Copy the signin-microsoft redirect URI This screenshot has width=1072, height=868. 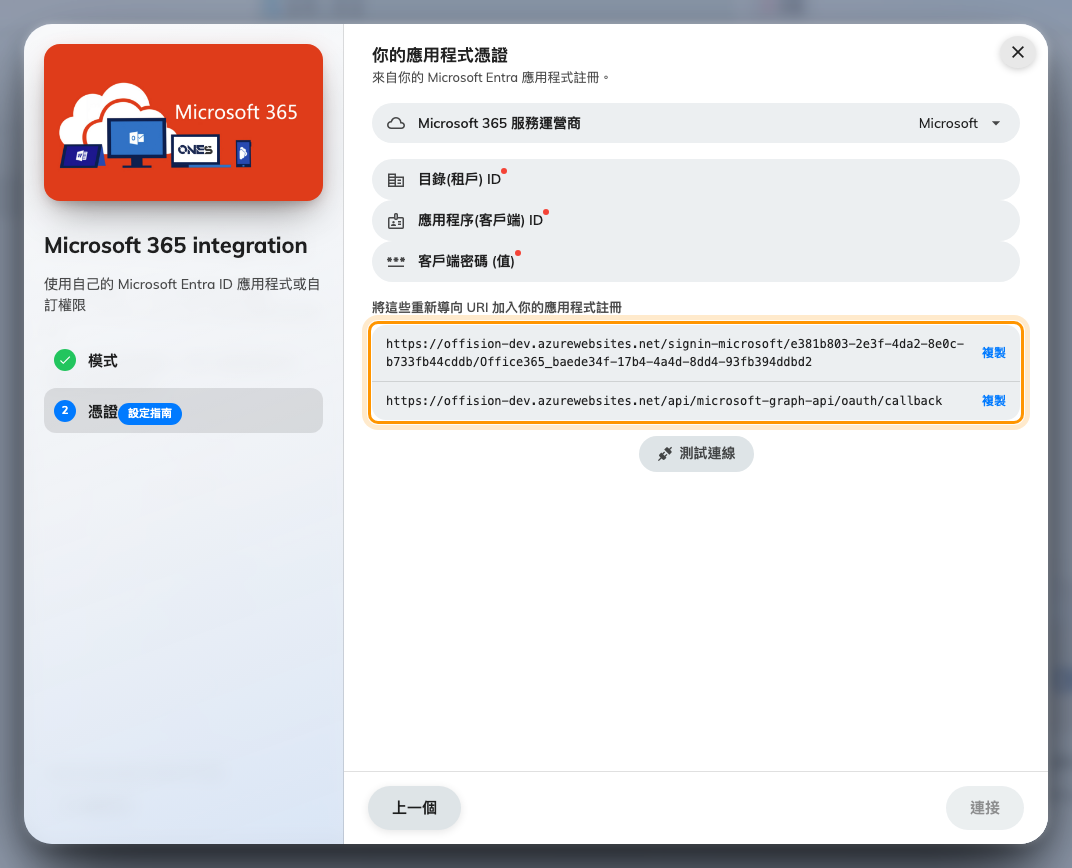pos(993,353)
